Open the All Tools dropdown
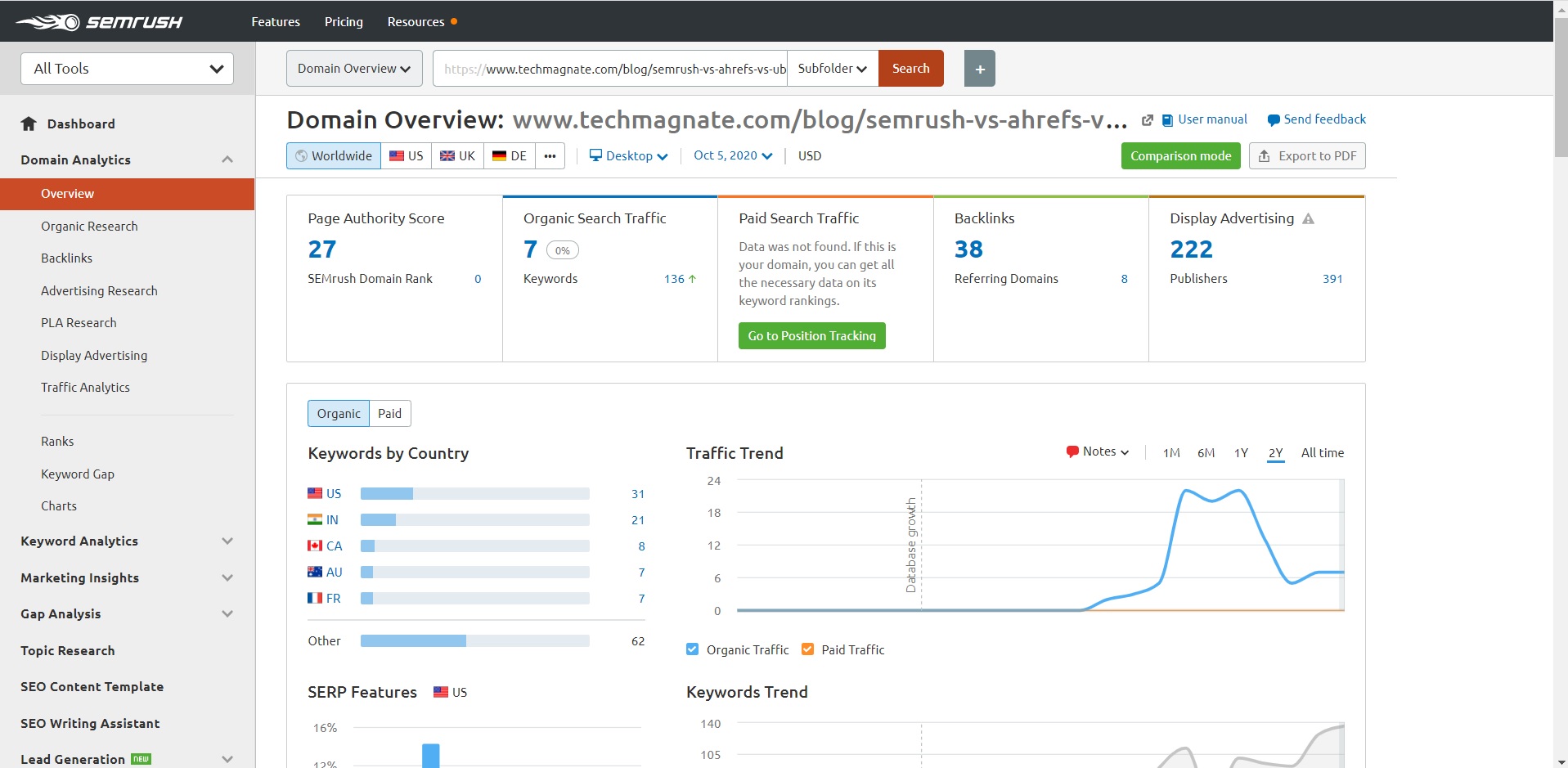 click(x=127, y=69)
